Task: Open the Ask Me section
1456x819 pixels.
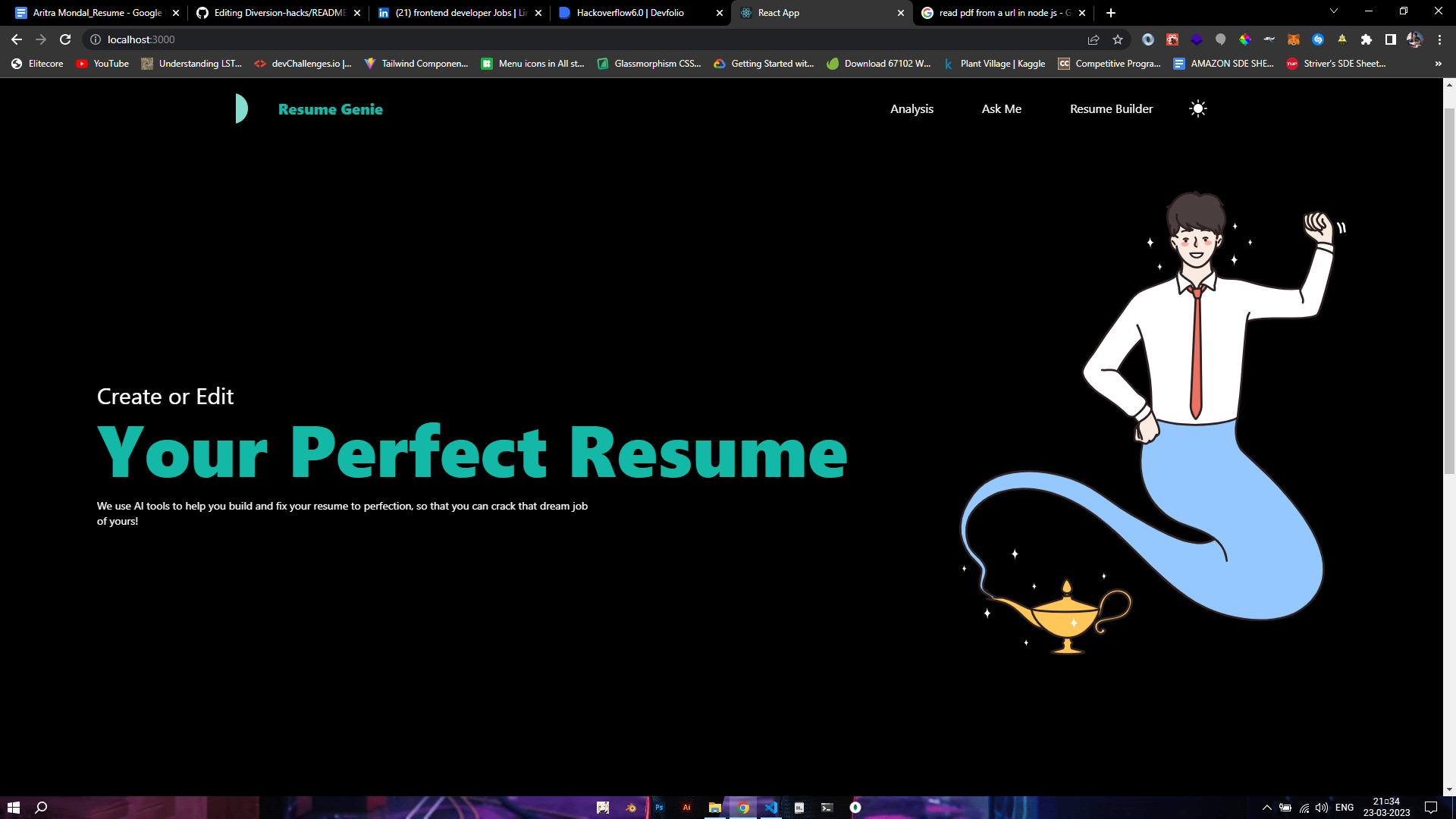Action: point(1001,108)
